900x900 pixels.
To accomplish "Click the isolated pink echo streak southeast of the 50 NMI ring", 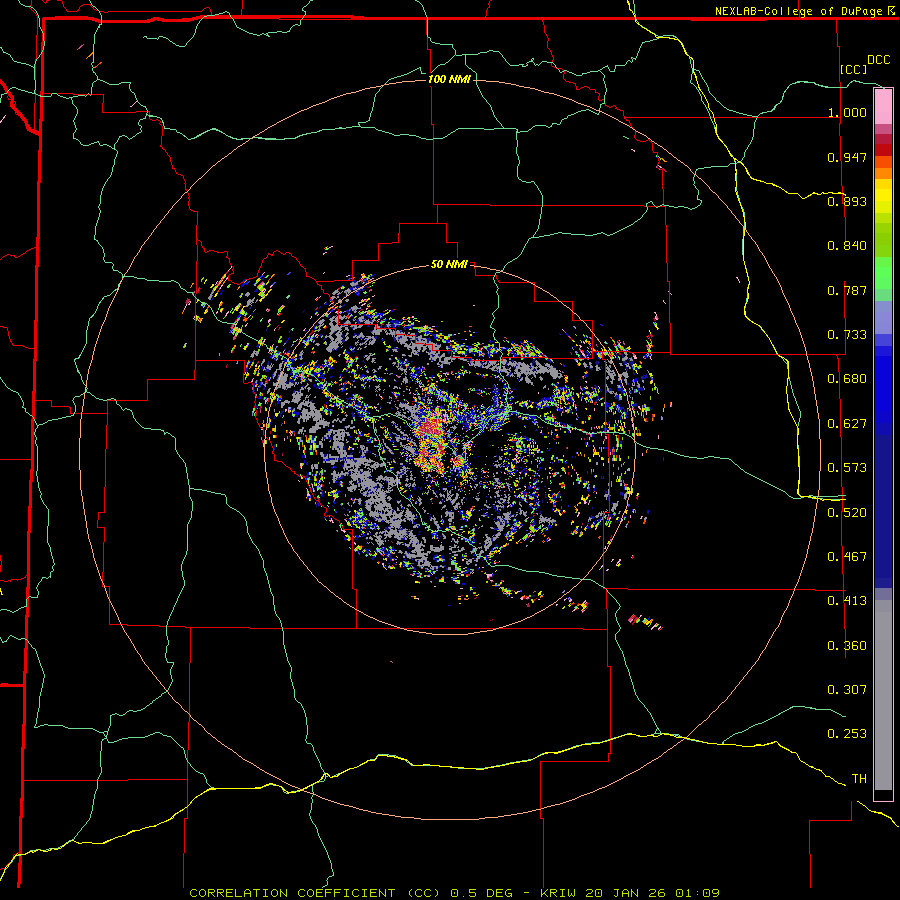I will point(645,622).
